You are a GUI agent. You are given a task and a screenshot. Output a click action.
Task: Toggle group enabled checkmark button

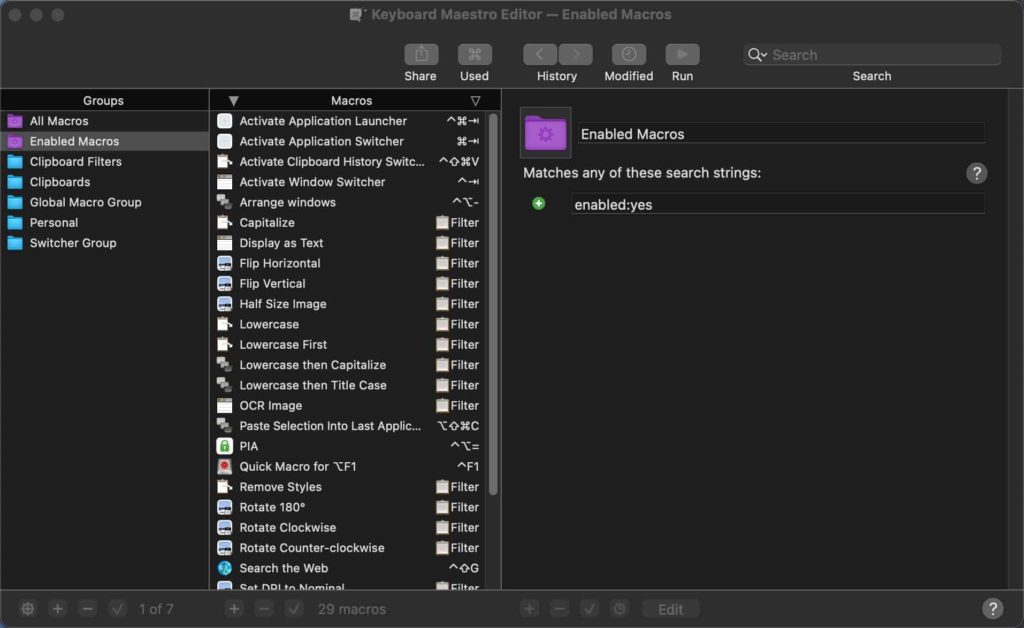point(118,608)
